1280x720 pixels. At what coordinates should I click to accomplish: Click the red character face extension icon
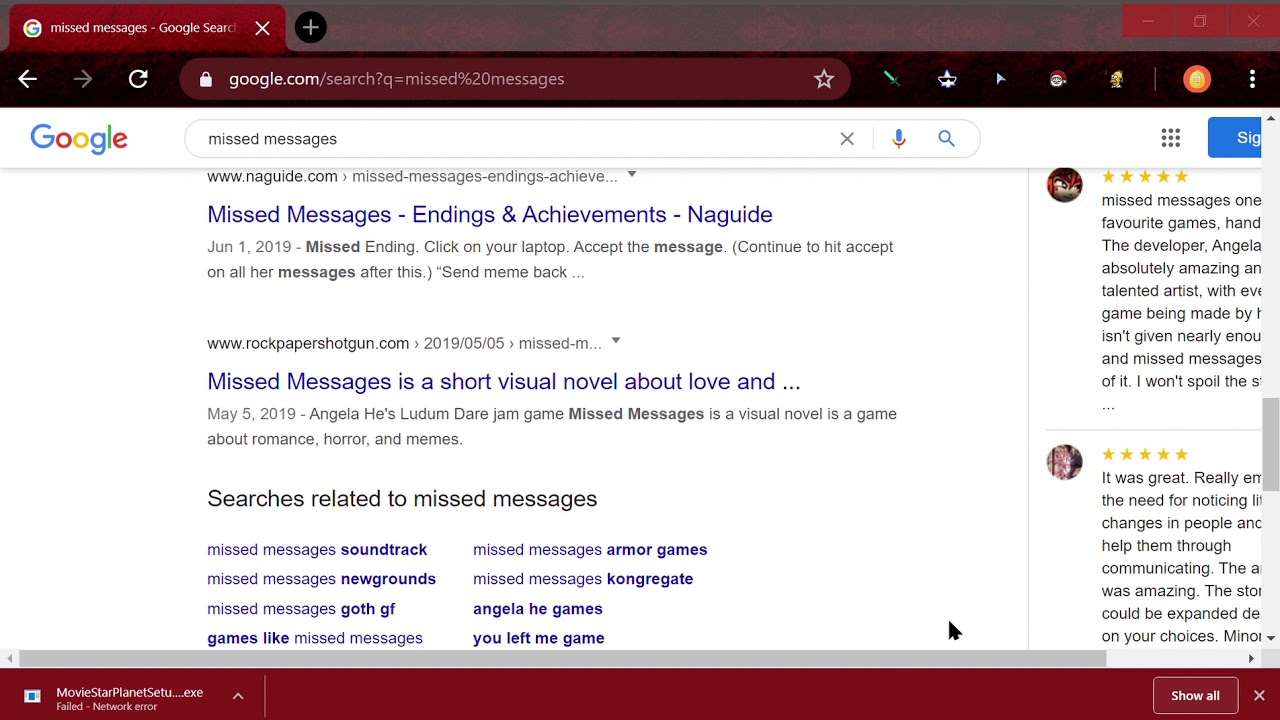[1058, 79]
